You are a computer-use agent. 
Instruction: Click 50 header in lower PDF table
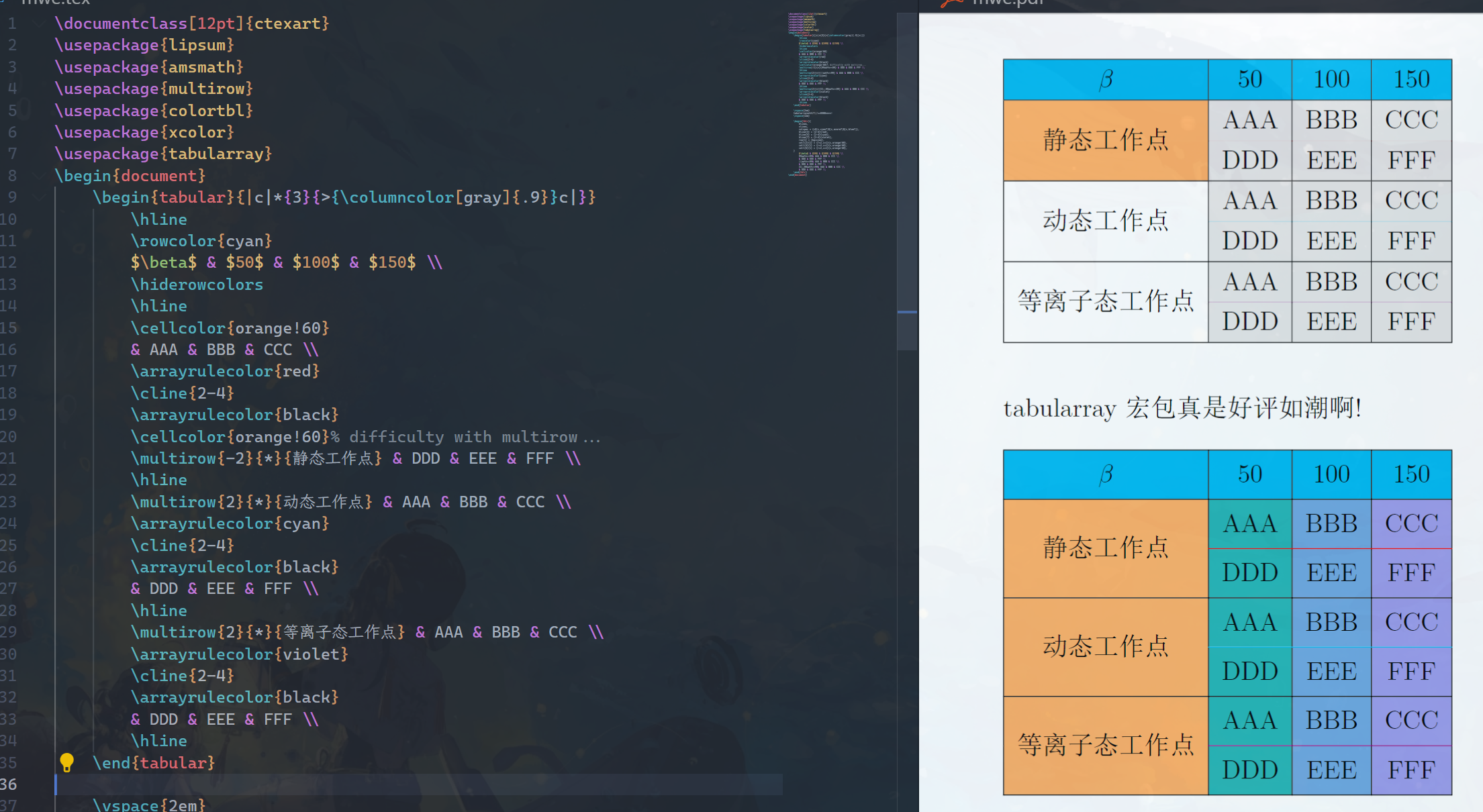[x=1249, y=474]
